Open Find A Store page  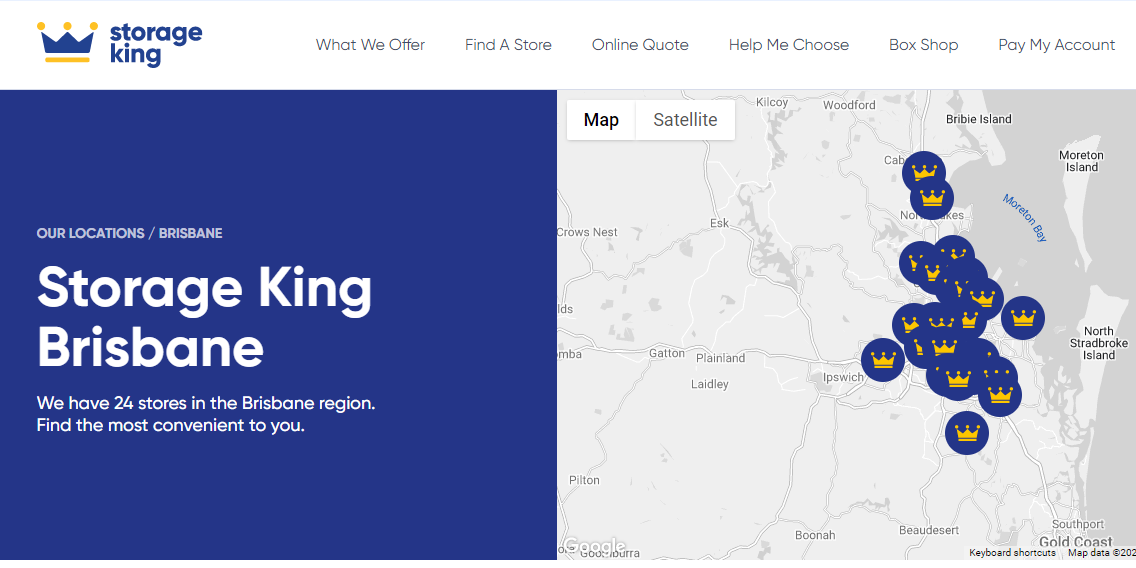coord(508,45)
